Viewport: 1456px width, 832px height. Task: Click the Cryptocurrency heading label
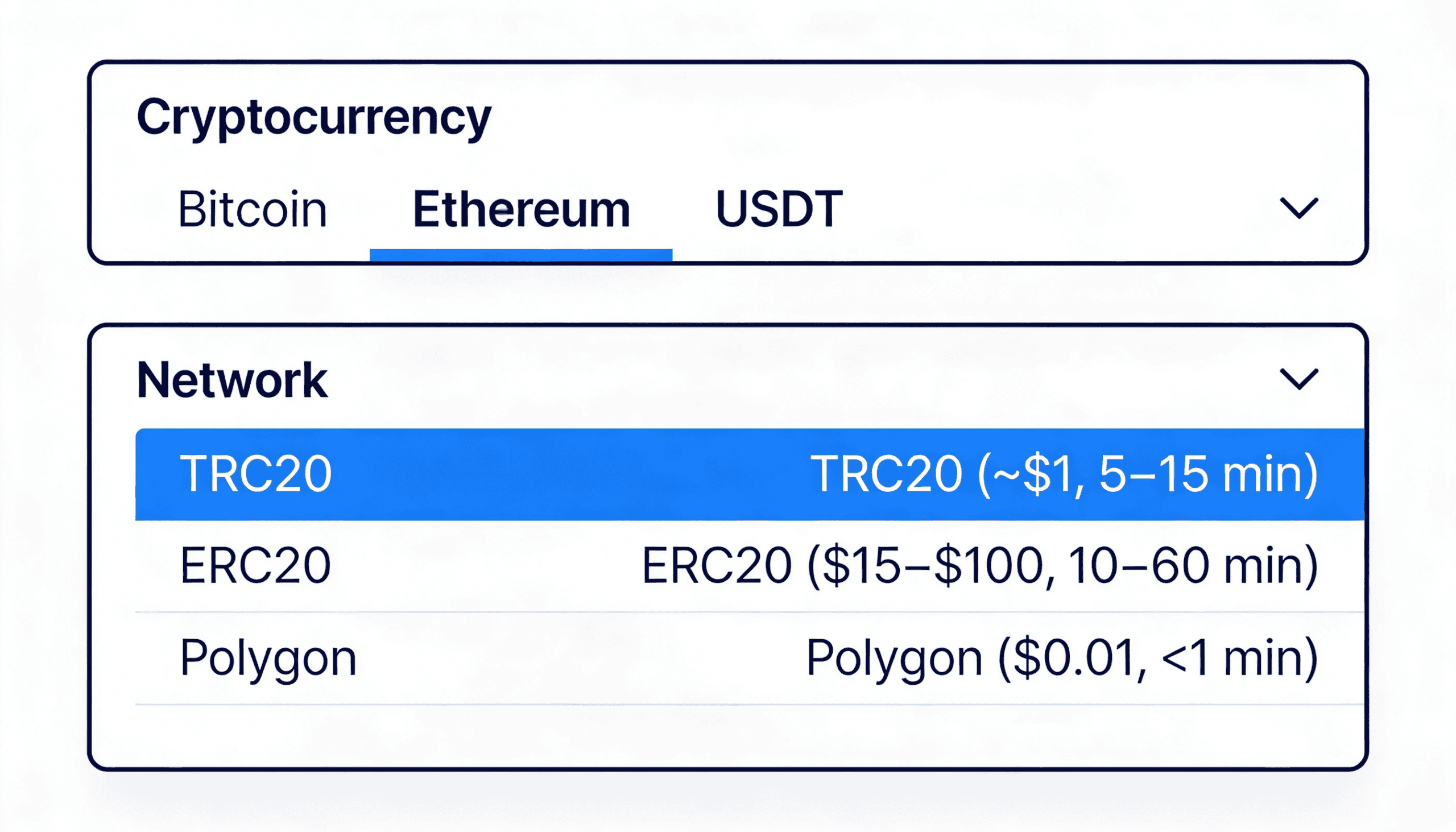tap(314, 117)
